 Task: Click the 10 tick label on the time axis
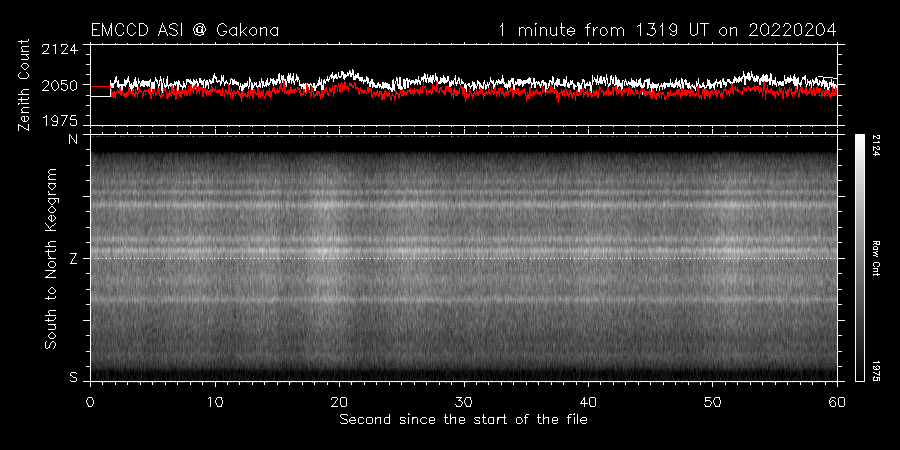point(215,401)
